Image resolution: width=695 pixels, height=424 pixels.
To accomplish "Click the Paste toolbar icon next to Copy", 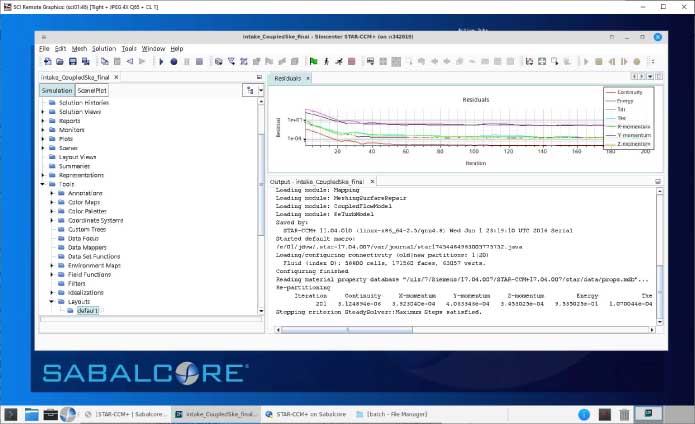I will click(x=117, y=62).
